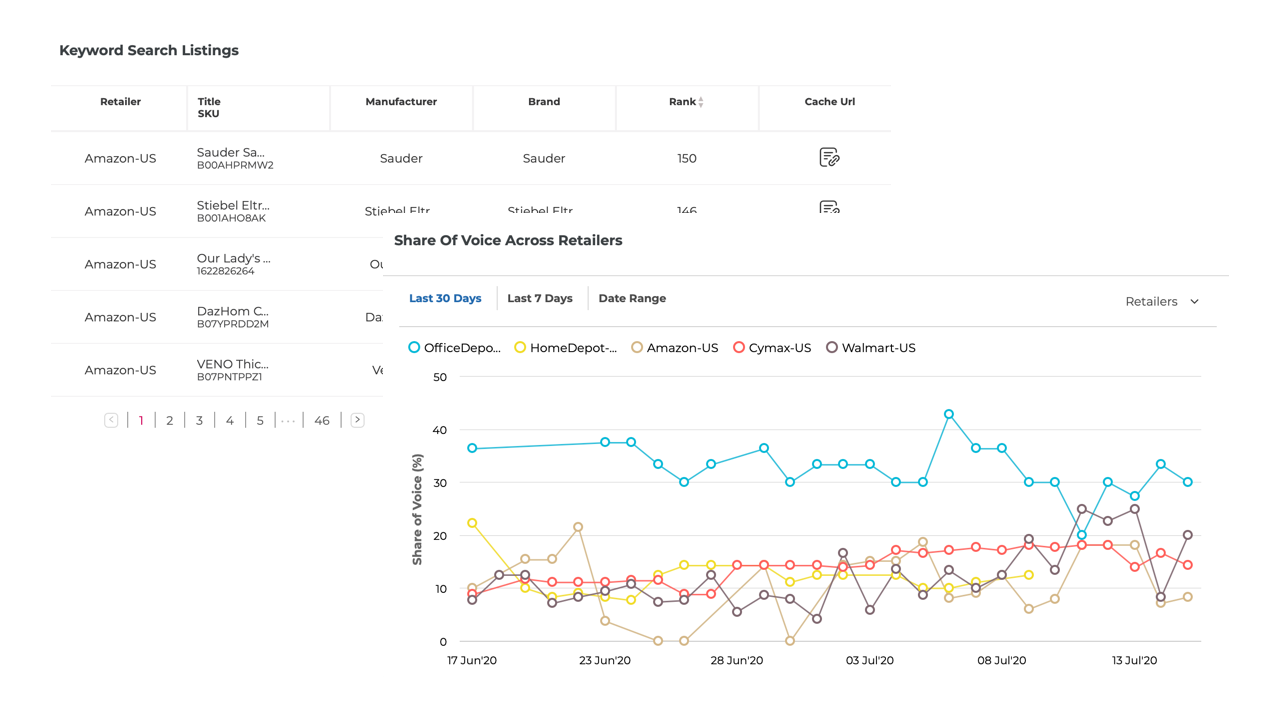
Task: Toggle OfficeDepot legend series
Action: (454, 348)
